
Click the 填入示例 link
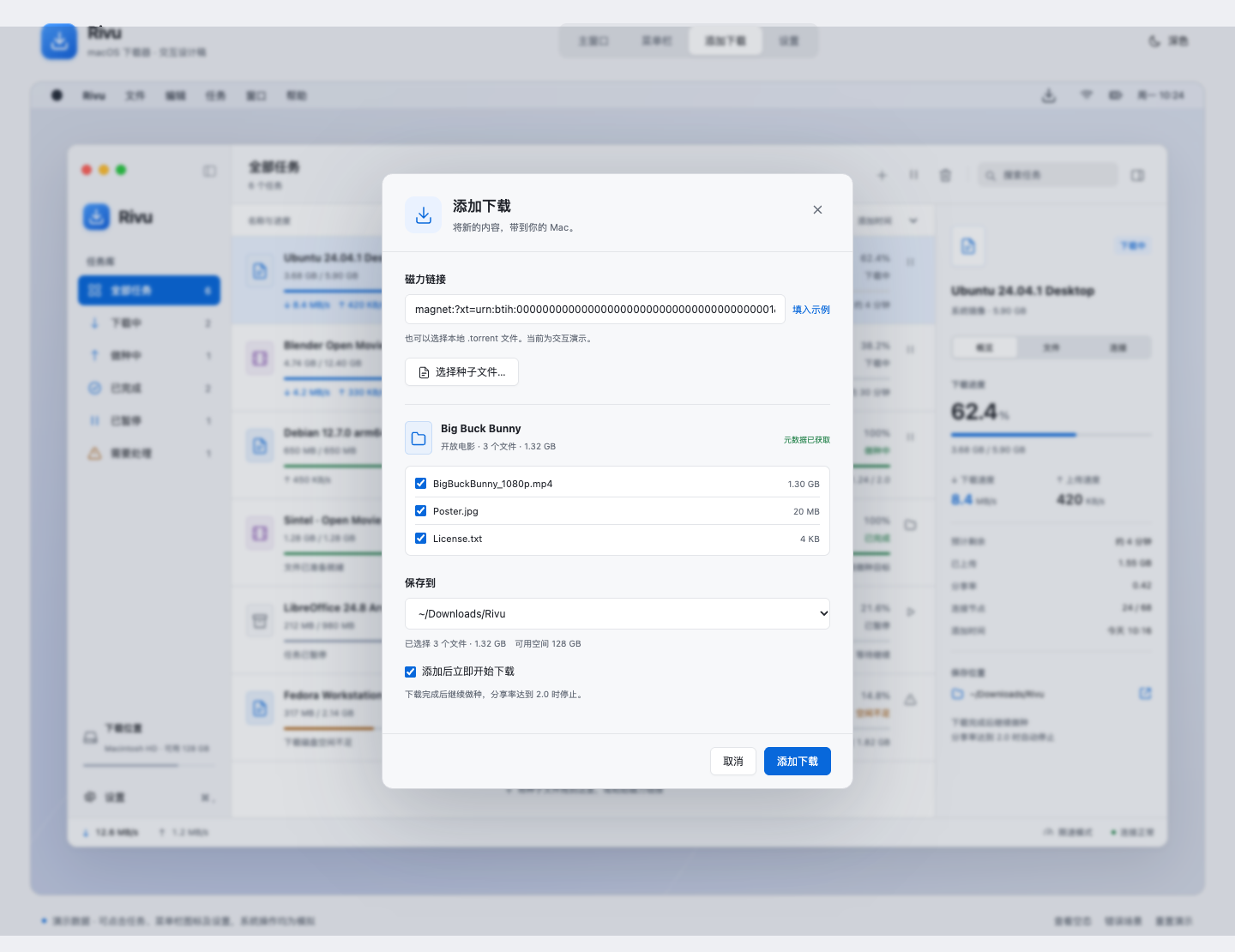811,310
